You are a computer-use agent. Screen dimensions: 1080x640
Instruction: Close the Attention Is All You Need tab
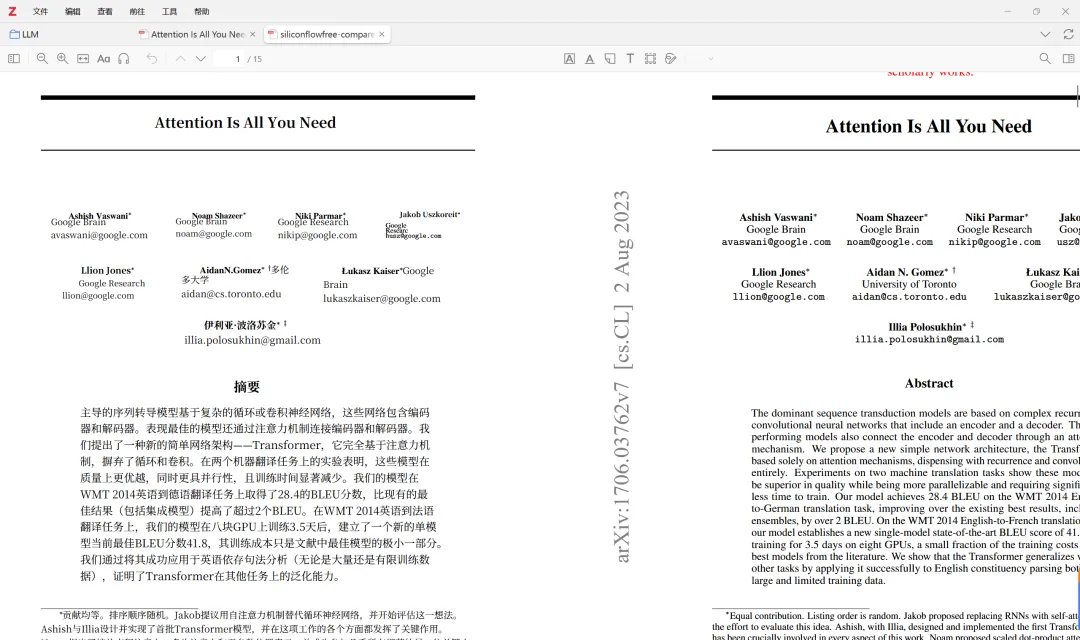coord(253,34)
